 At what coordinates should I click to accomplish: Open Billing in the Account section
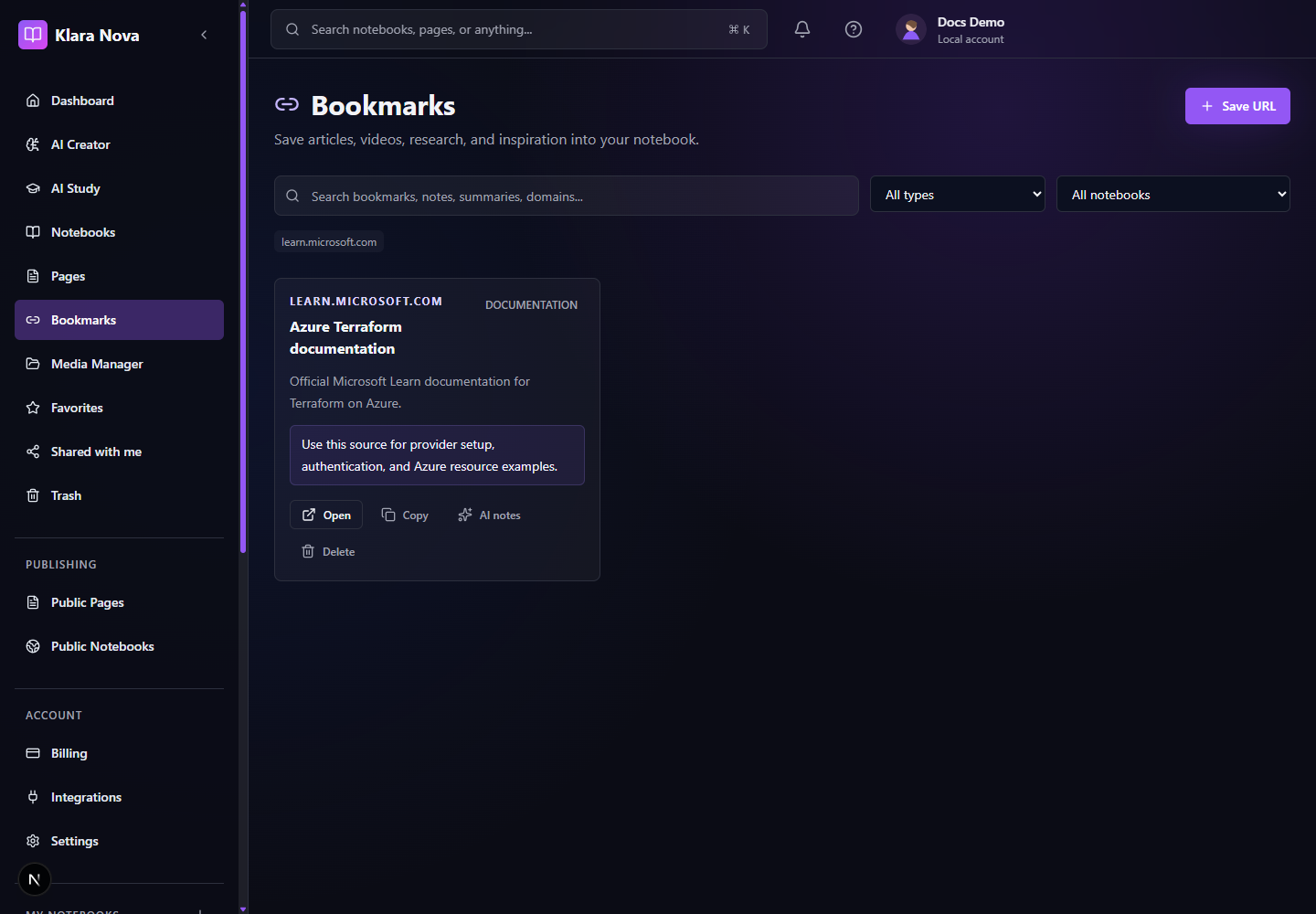tap(119, 753)
